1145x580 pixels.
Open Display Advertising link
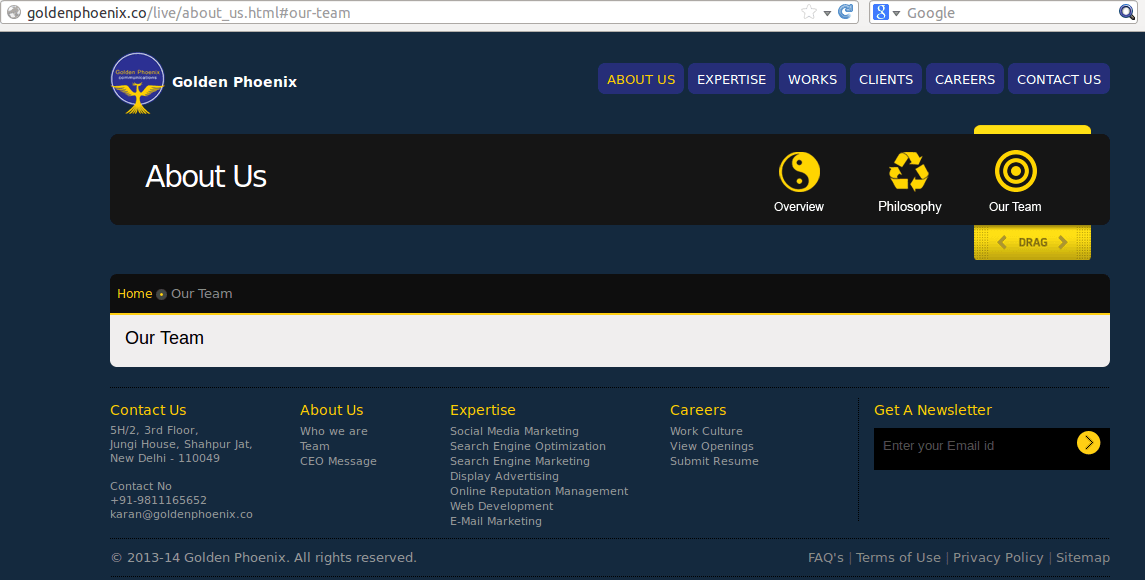[x=505, y=476]
